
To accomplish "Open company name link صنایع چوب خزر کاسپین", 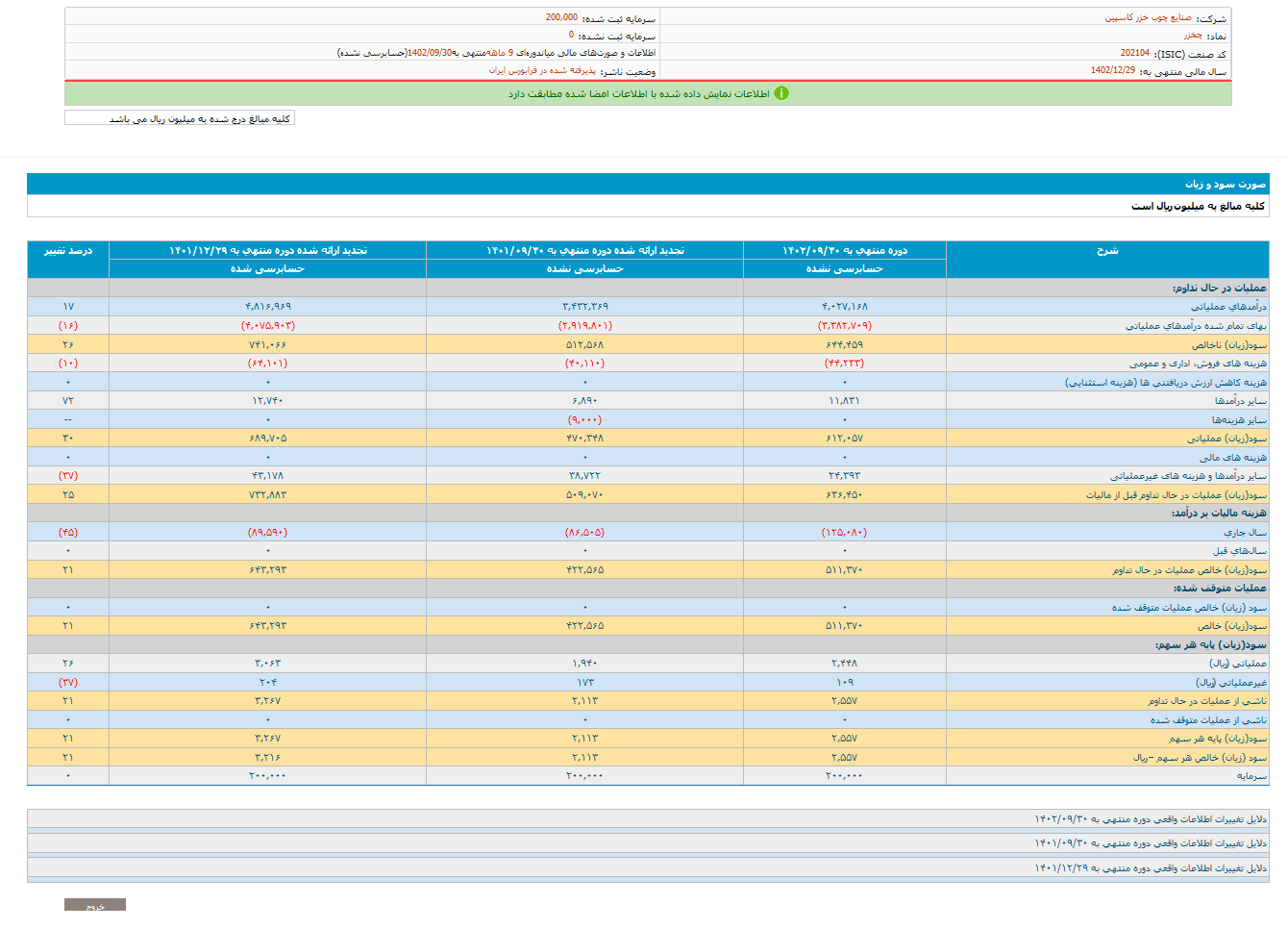I will pyautogui.click(x=1148, y=18).
